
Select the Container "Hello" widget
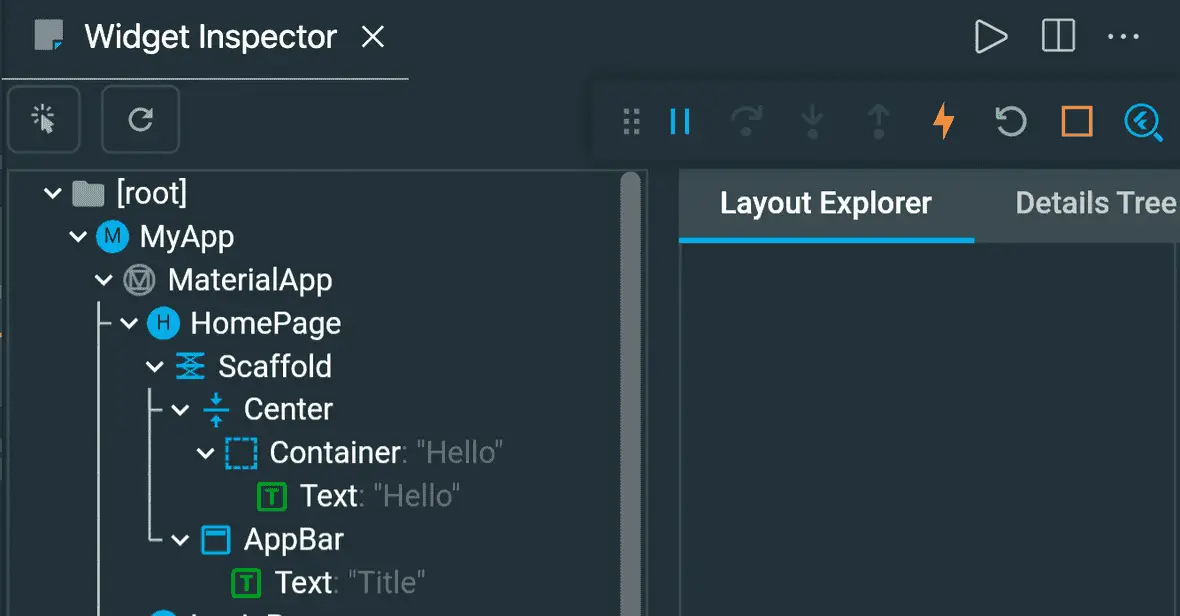click(x=386, y=453)
